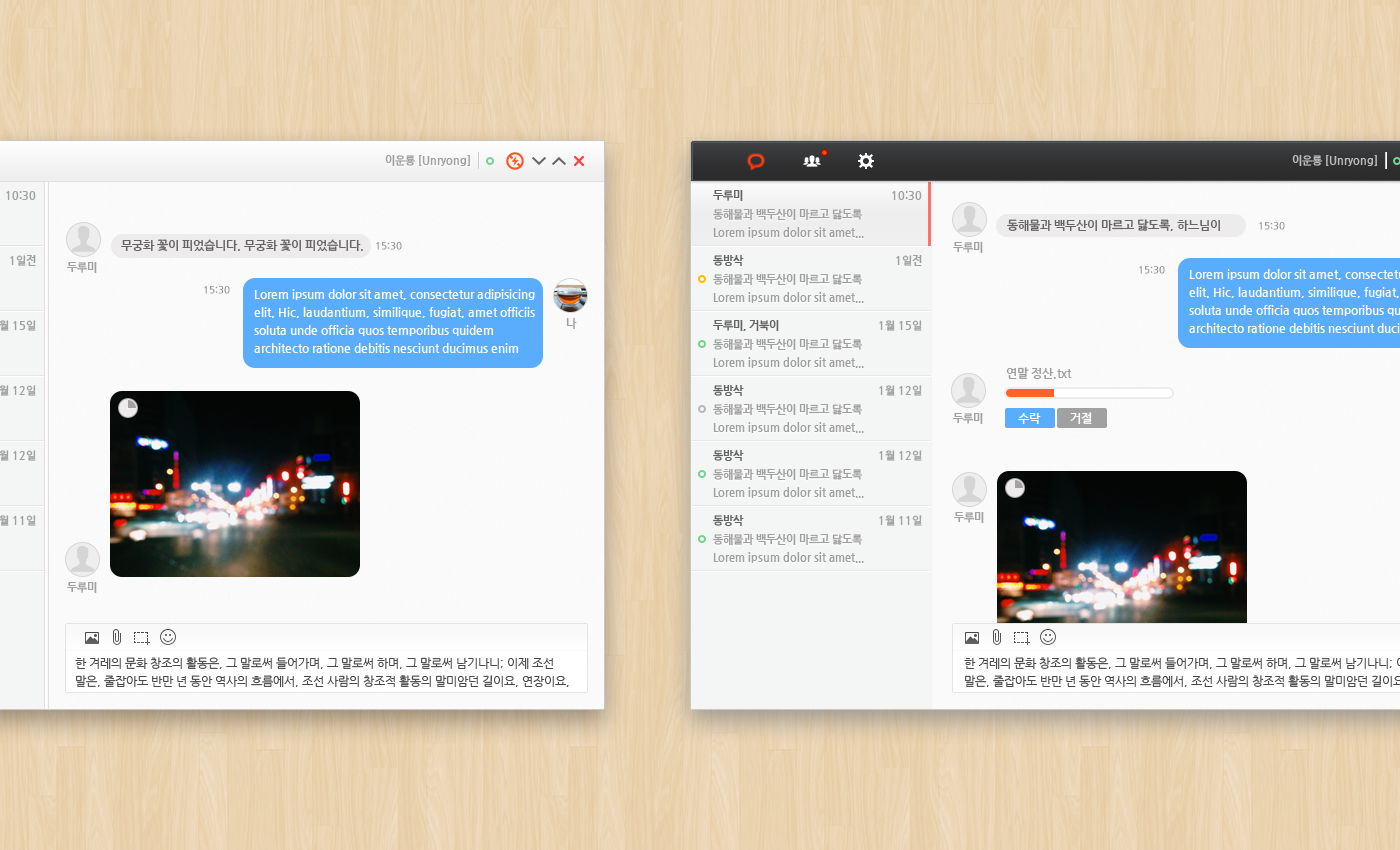Select screen capture icon in left chat
Viewport: 1400px width, 850px height.
coord(141,637)
